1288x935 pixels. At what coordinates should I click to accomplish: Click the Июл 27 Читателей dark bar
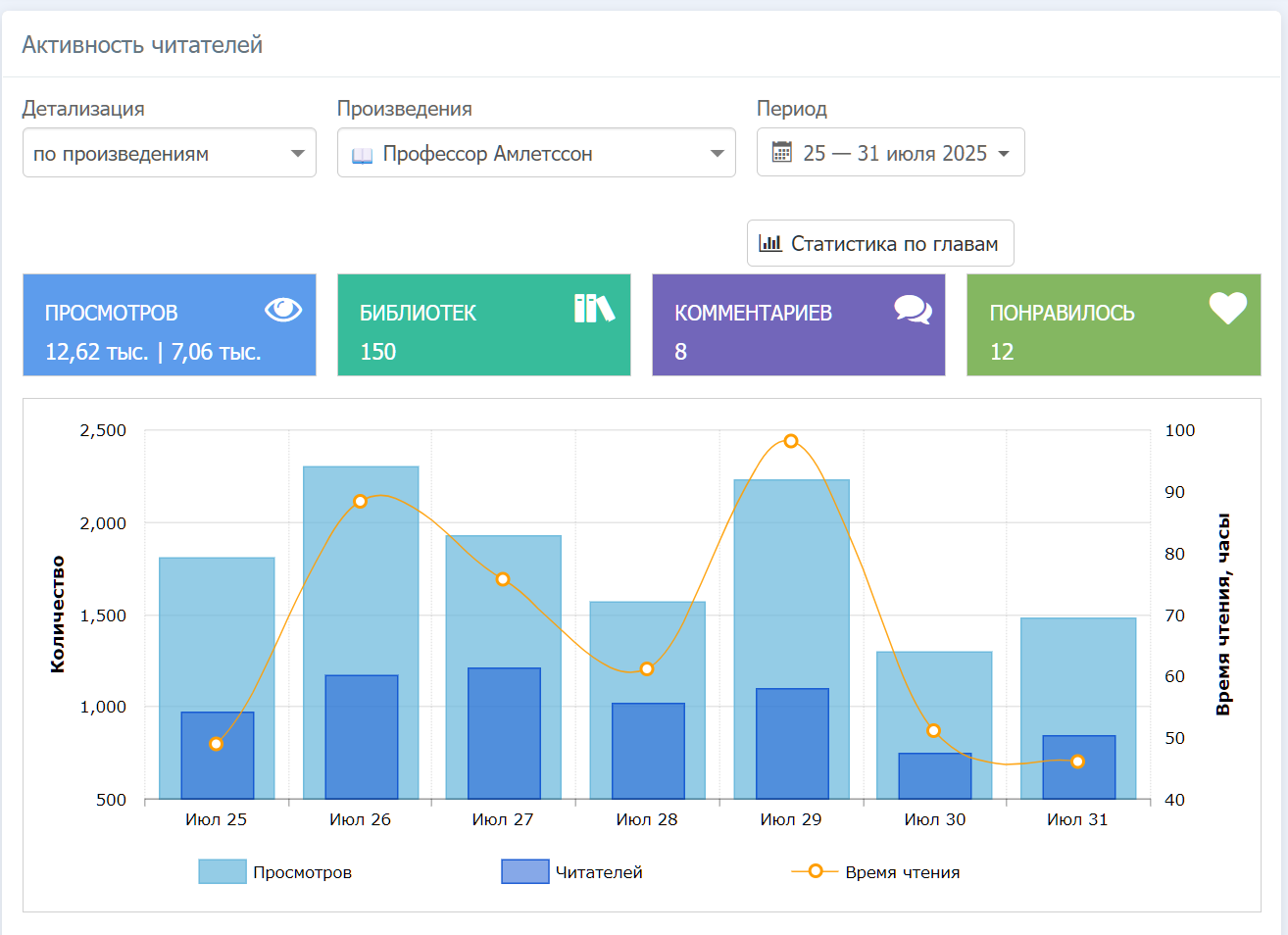coord(504,733)
